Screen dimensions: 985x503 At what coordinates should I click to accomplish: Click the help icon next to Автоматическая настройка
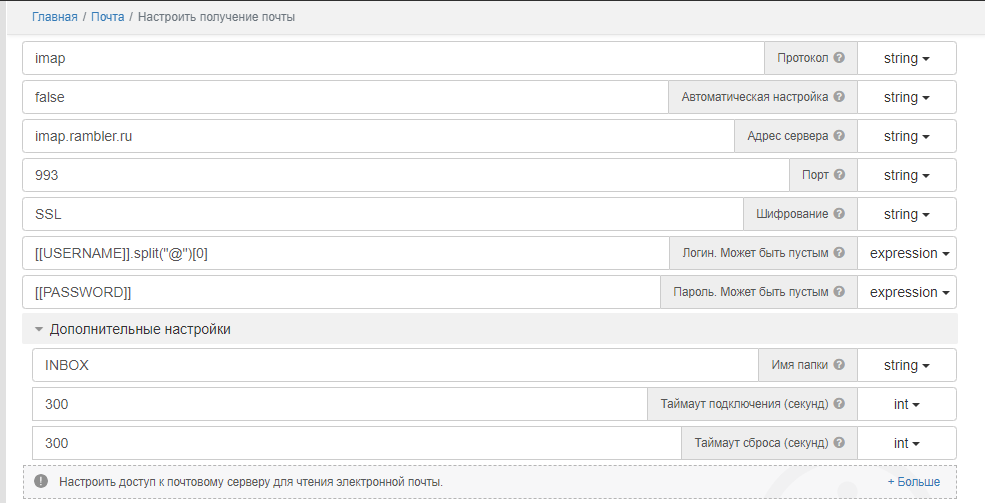(839, 97)
